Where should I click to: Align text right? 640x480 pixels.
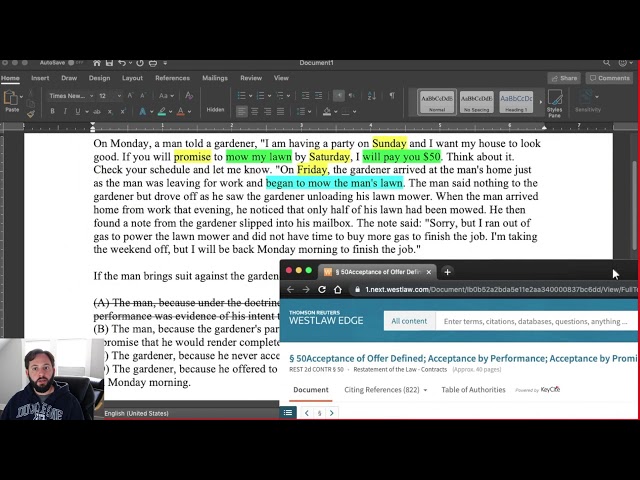point(267,111)
